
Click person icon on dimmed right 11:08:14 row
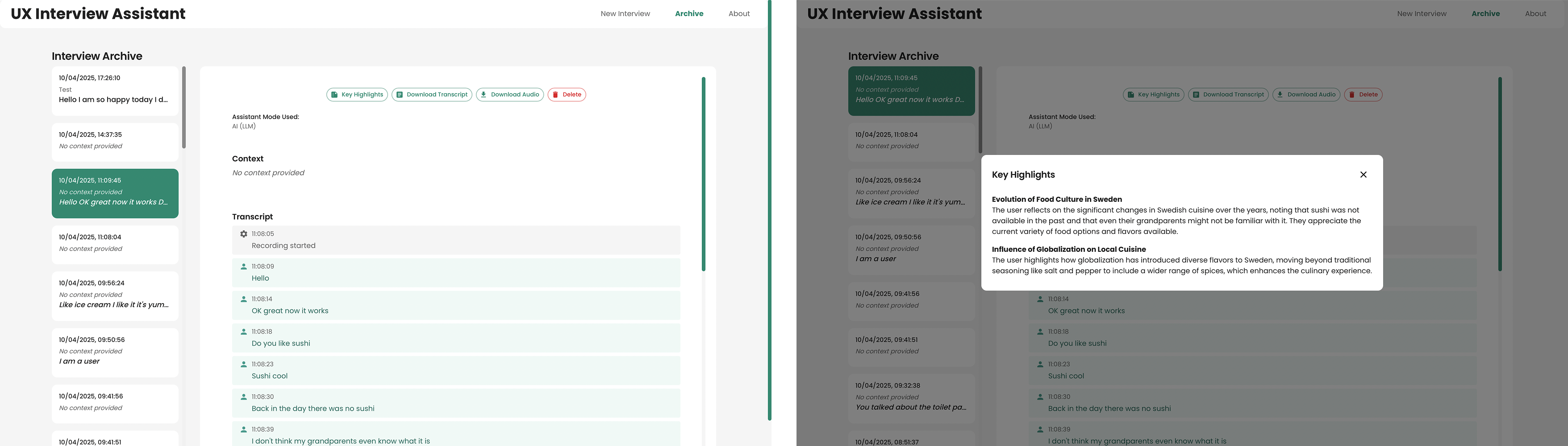[1040, 300]
